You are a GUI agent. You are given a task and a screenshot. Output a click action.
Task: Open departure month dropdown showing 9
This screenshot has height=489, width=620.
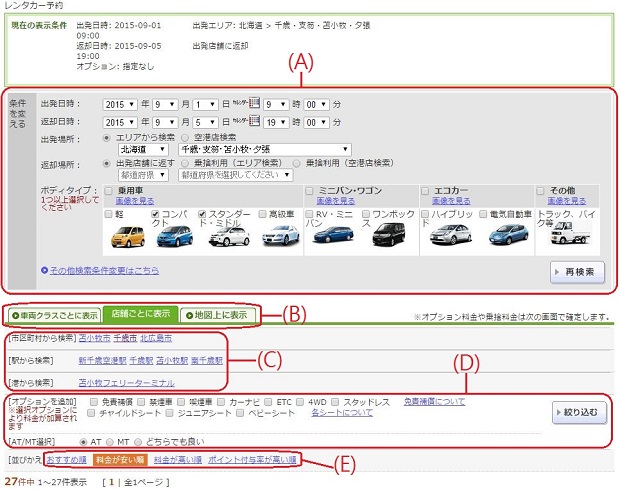165,104
